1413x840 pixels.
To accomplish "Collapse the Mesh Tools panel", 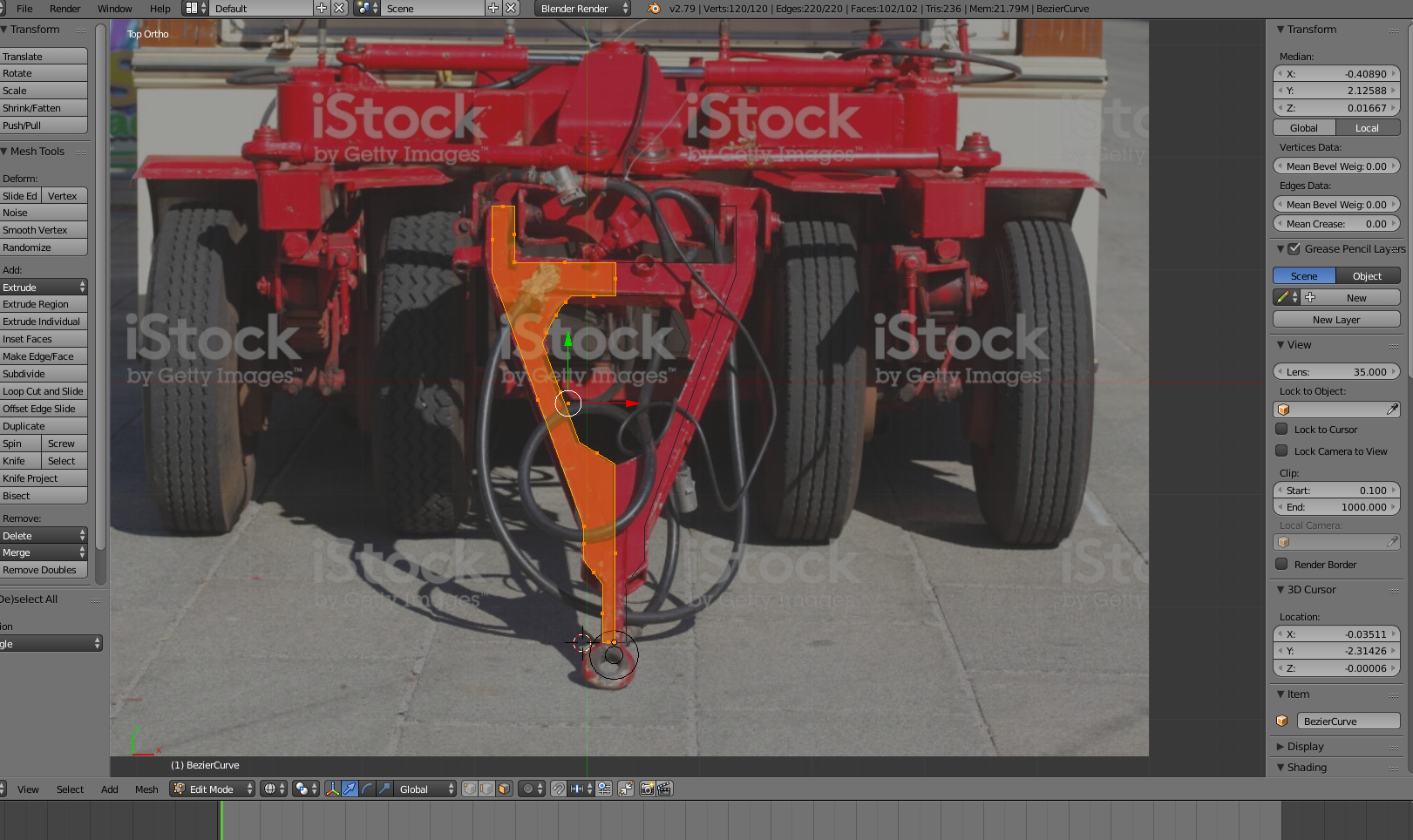I will (37, 151).
